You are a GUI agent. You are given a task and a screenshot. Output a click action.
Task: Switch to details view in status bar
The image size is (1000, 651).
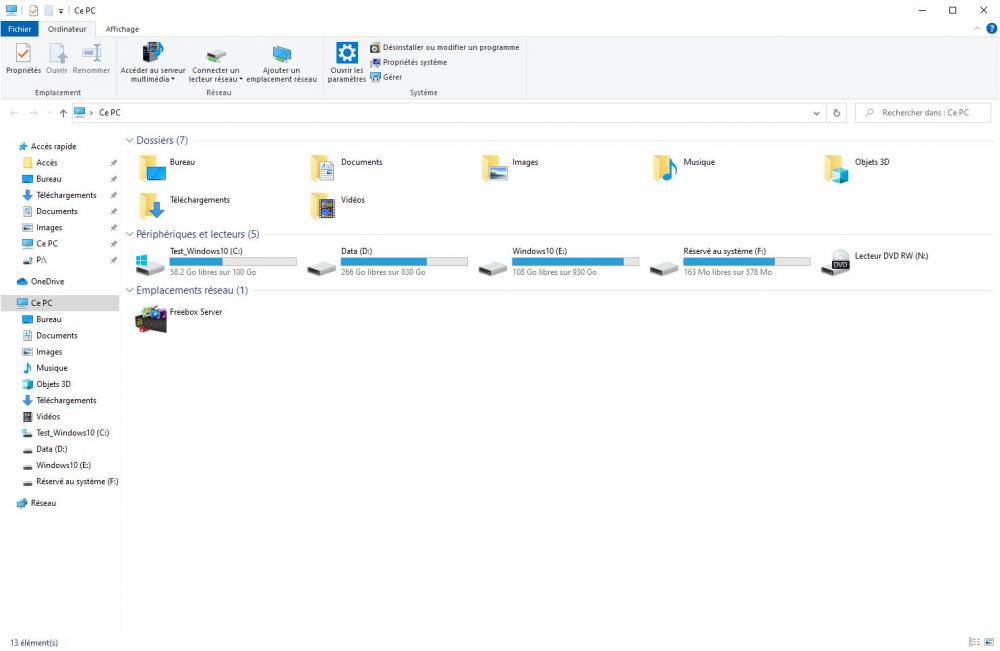click(x=974, y=642)
